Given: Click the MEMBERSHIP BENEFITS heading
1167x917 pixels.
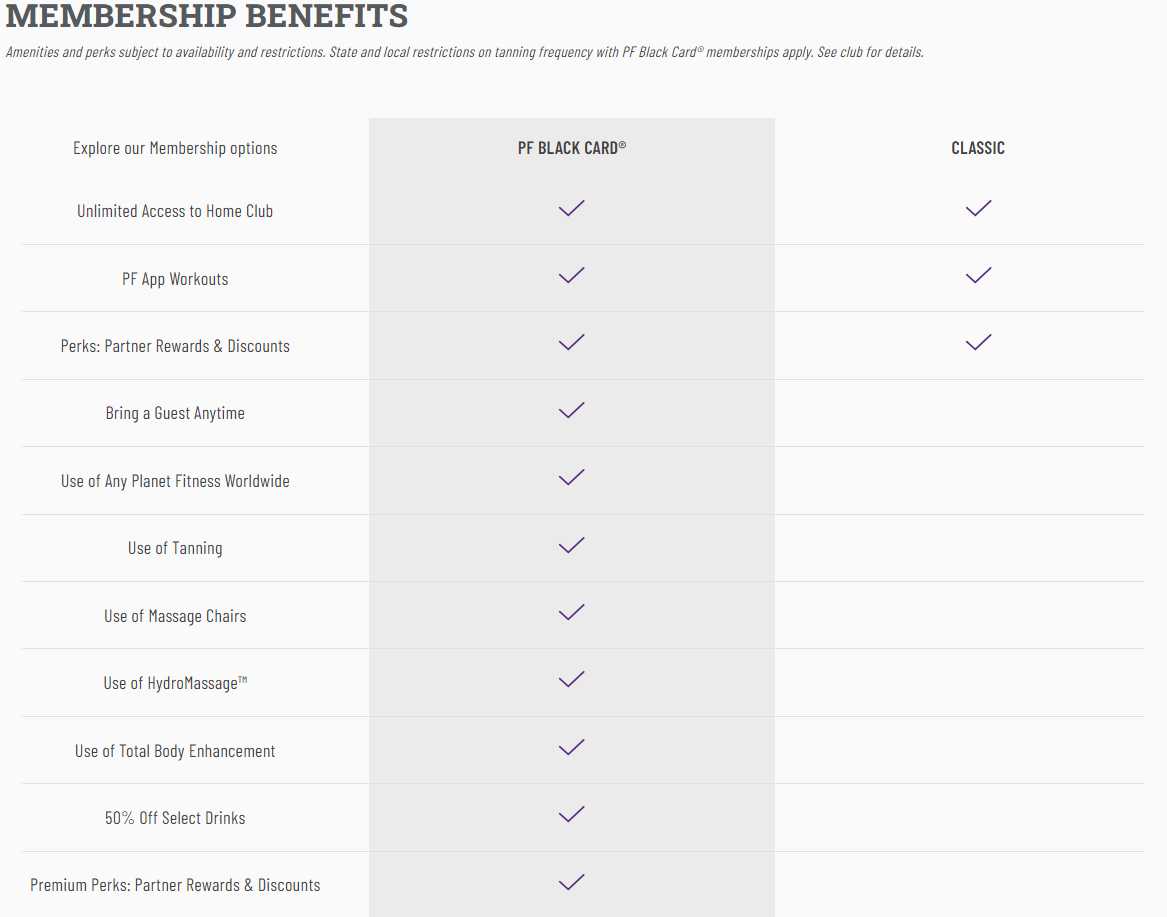Looking at the screenshot, I should click(207, 16).
